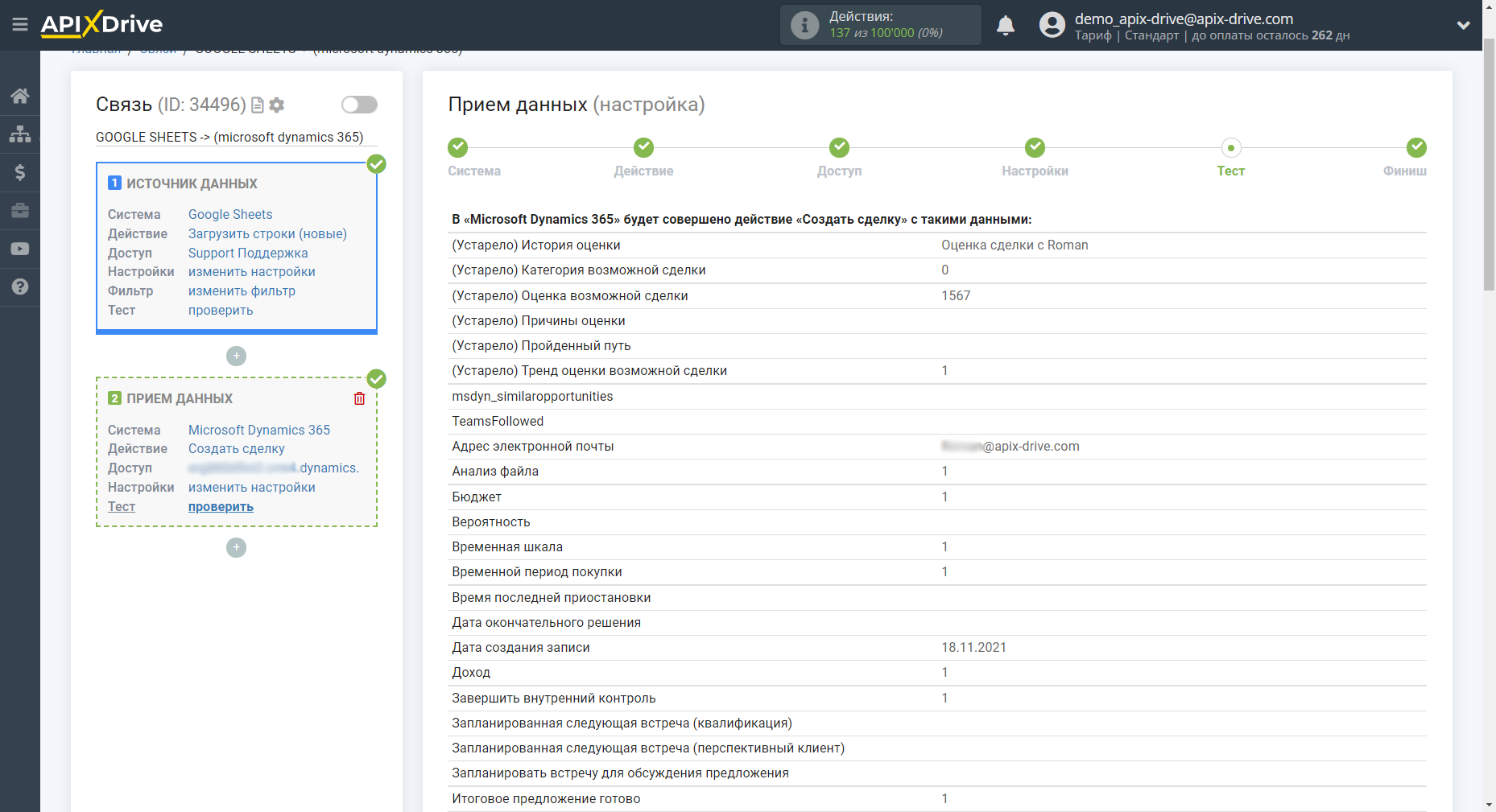Add a step with plus between source and receiver

(x=236, y=356)
